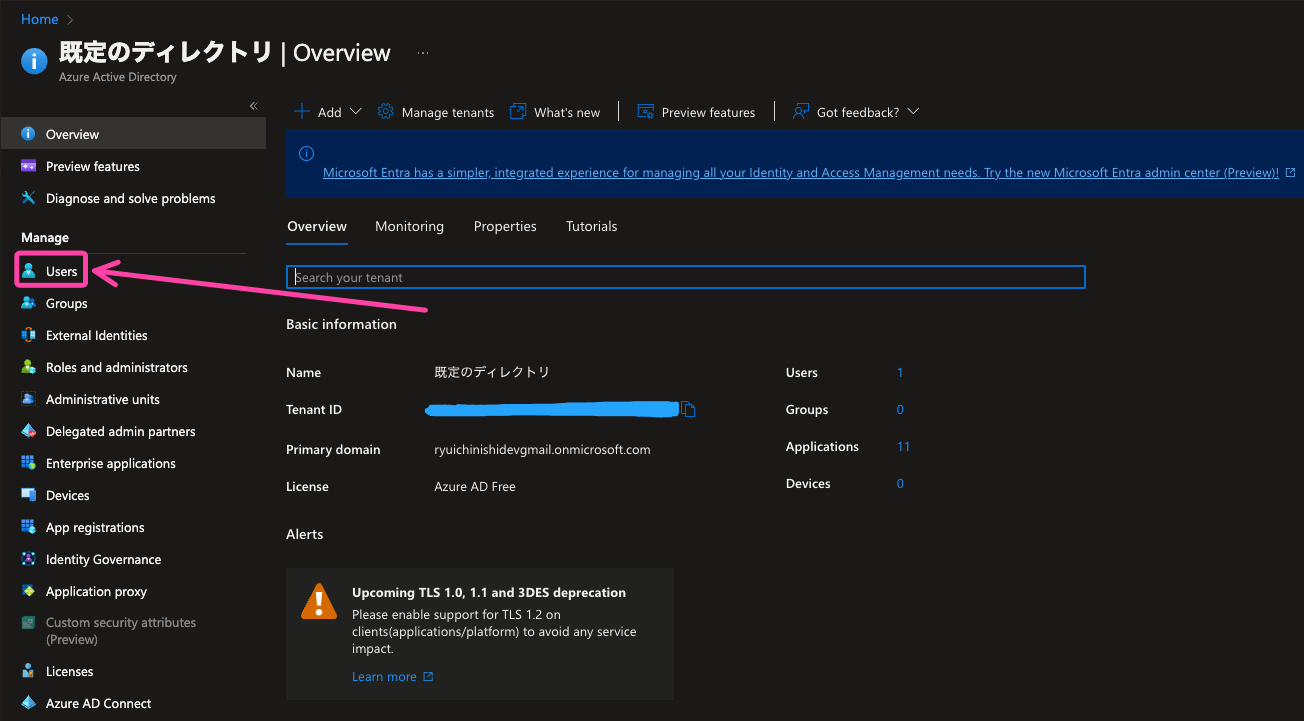Click the App registrations icon
The height and width of the screenshot is (721, 1304).
pos(28,527)
